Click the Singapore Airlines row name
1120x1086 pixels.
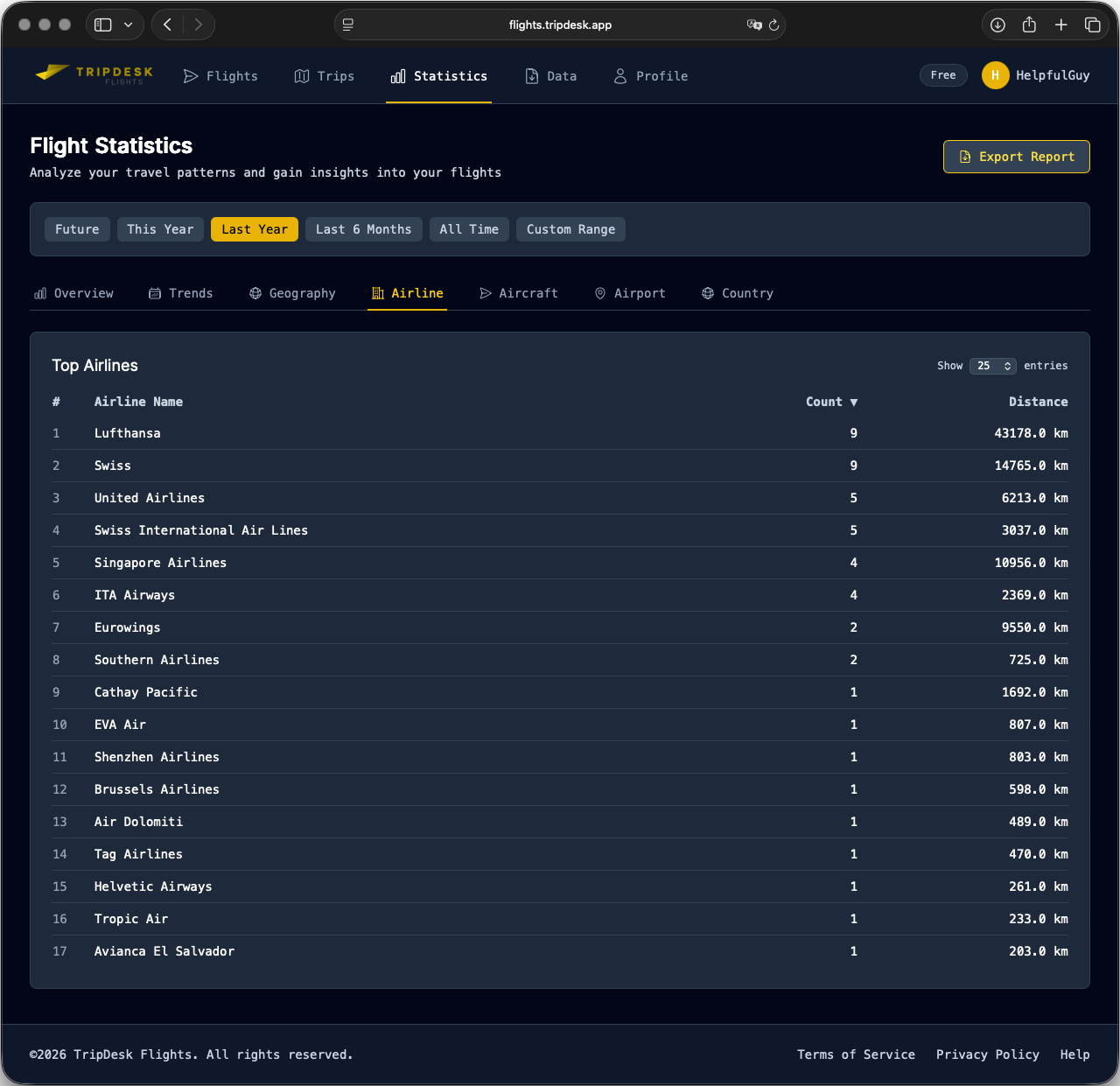tap(160, 563)
